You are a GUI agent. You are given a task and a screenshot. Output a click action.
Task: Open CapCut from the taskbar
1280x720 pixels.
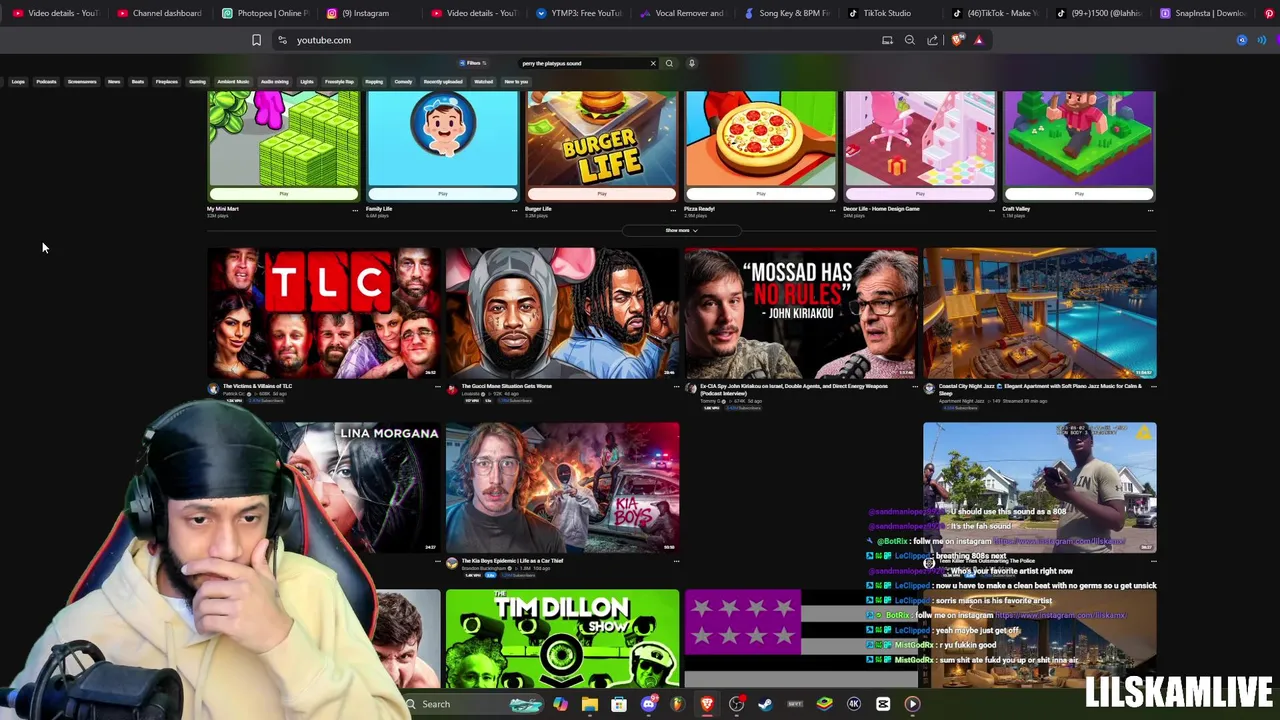883,704
